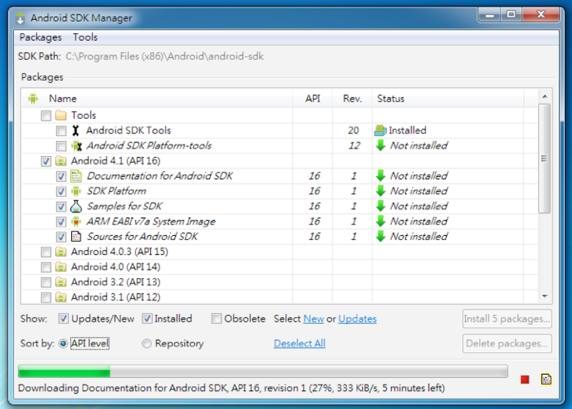Check the Android SDK Platform-tools checkbox
Image resolution: width=572 pixels, height=409 pixels.
61,146
